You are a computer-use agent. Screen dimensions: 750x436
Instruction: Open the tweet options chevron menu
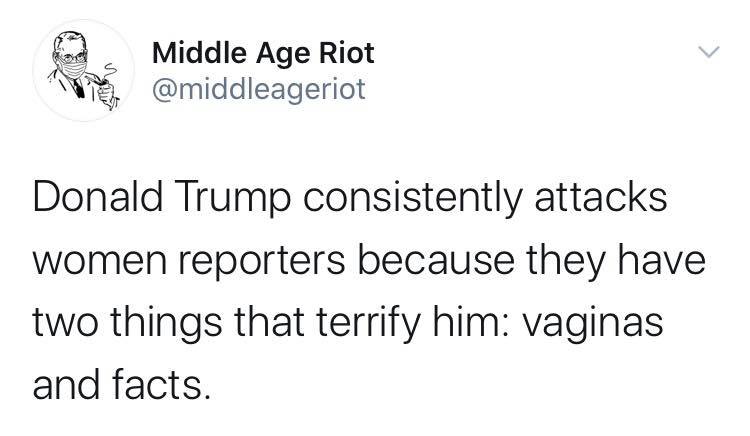708,52
